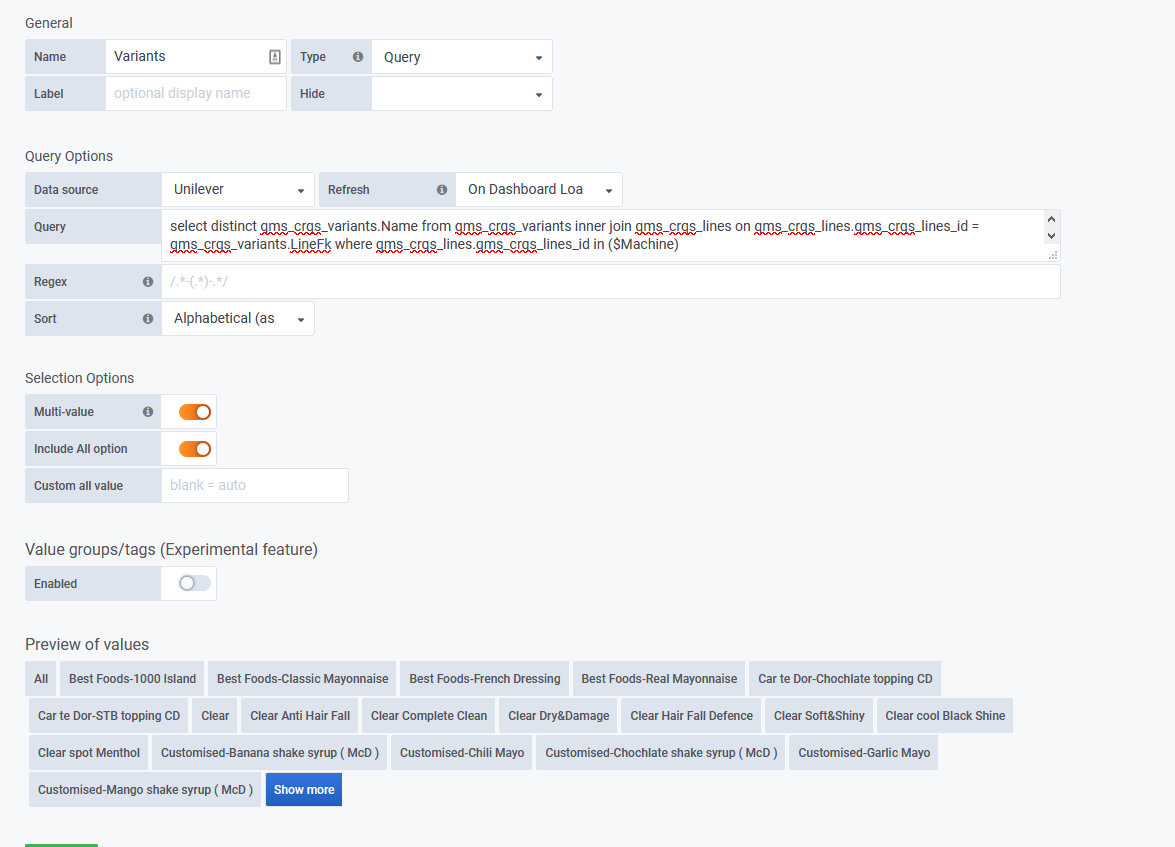This screenshot has height=847, width=1175.
Task: Click the info icon beside Regex
Action: click(x=146, y=281)
